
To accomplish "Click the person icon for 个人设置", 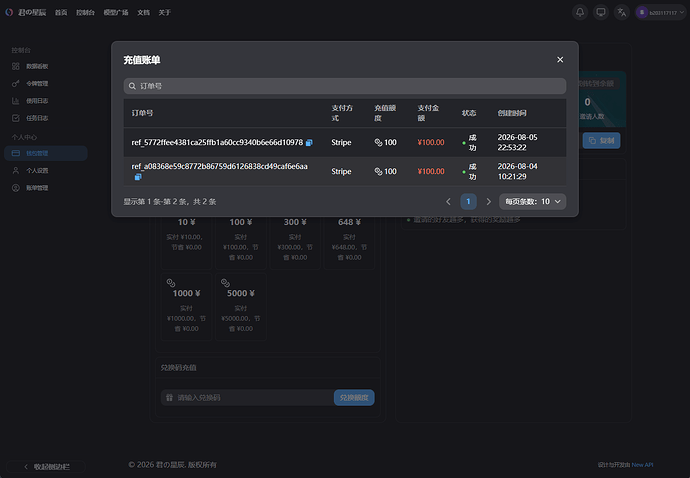I will tap(16, 170).
